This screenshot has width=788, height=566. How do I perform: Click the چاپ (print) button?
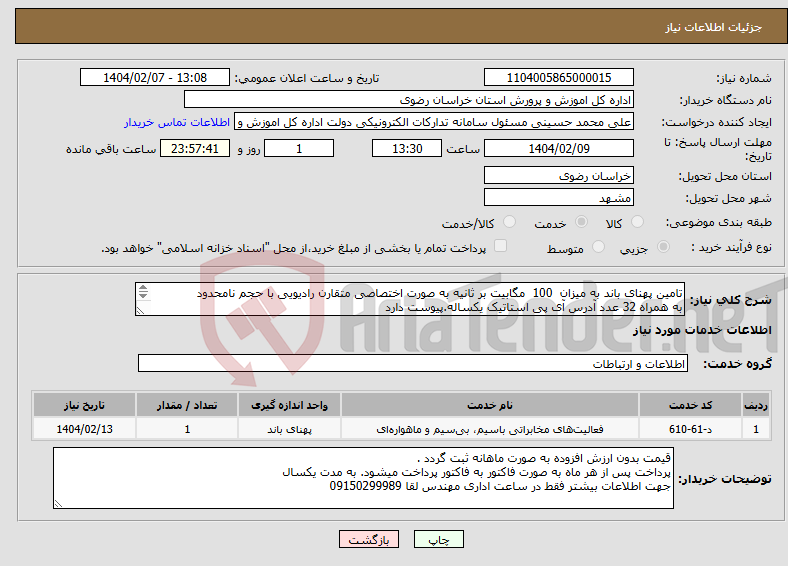pos(438,539)
